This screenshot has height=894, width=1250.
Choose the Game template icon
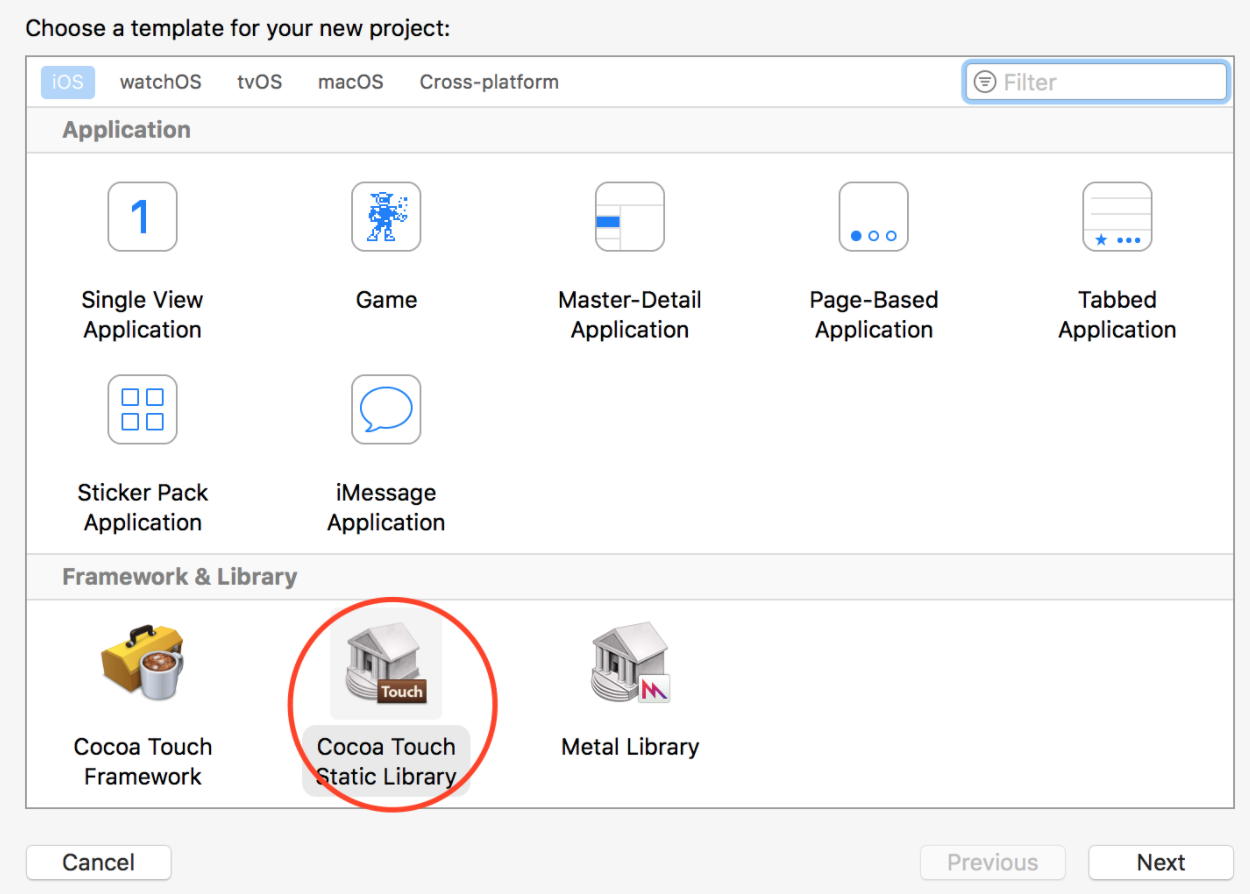[386, 217]
